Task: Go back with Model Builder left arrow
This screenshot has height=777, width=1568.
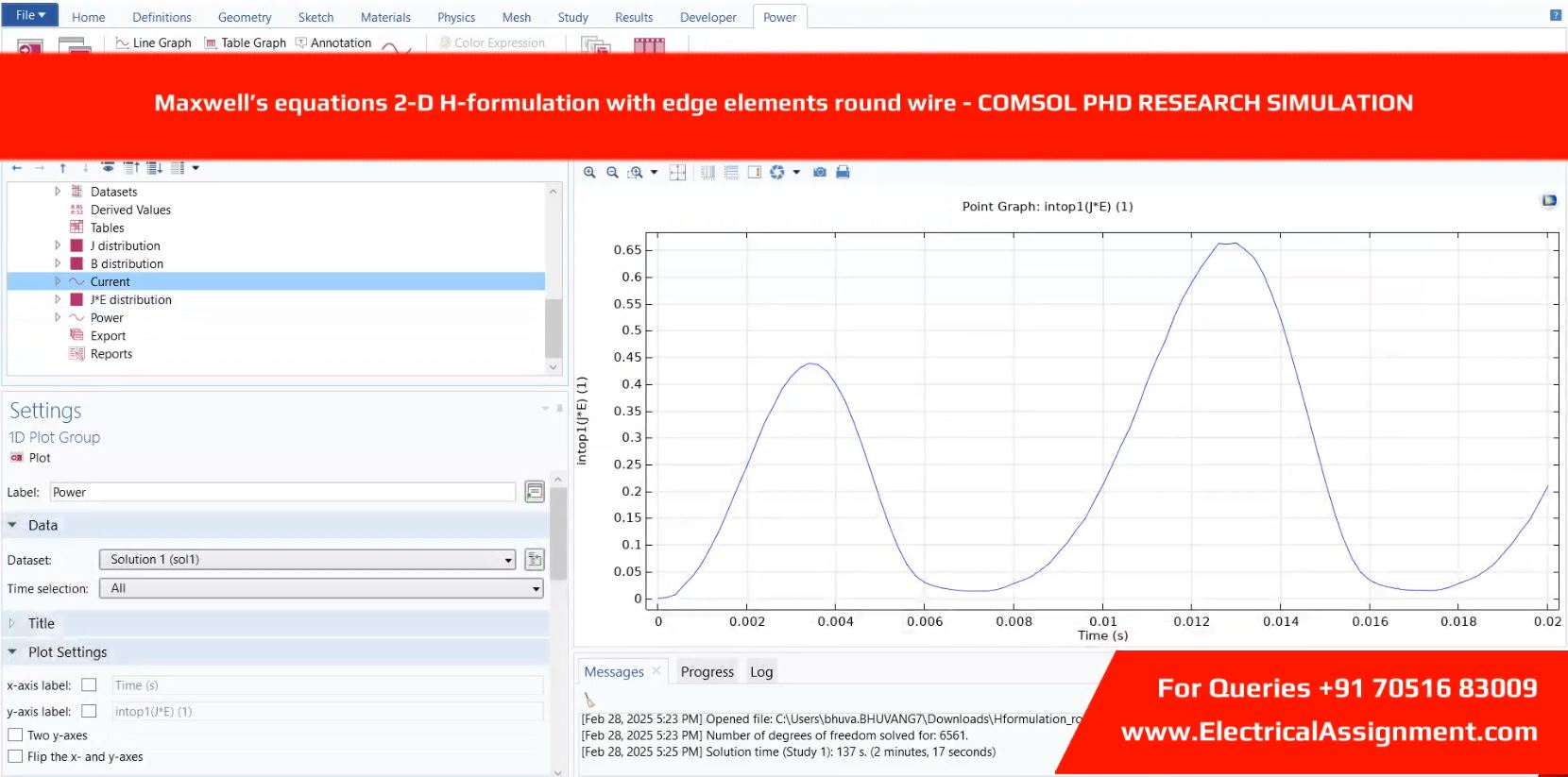Action: (x=17, y=168)
